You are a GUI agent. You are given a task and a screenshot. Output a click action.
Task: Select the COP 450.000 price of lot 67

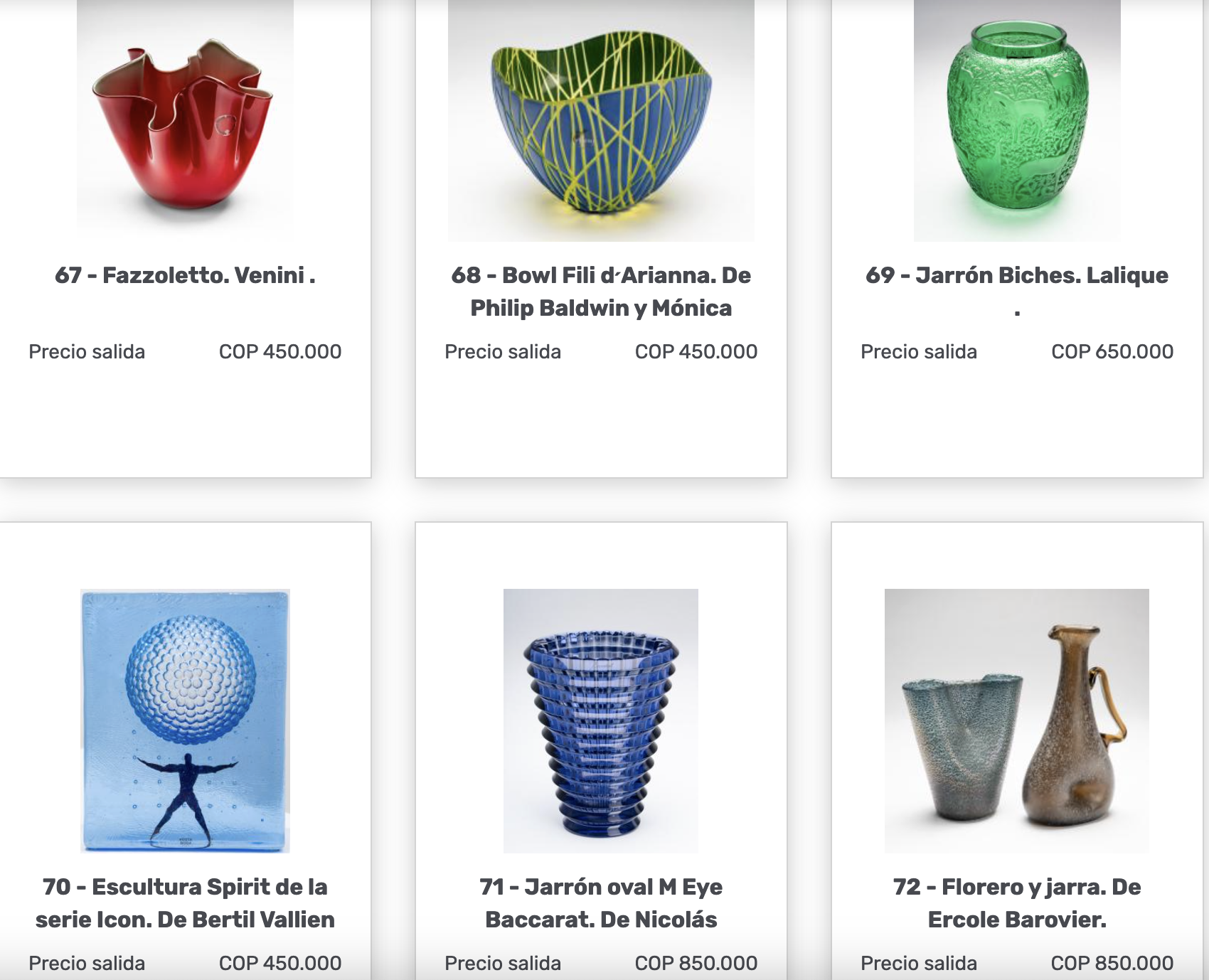point(280,351)
